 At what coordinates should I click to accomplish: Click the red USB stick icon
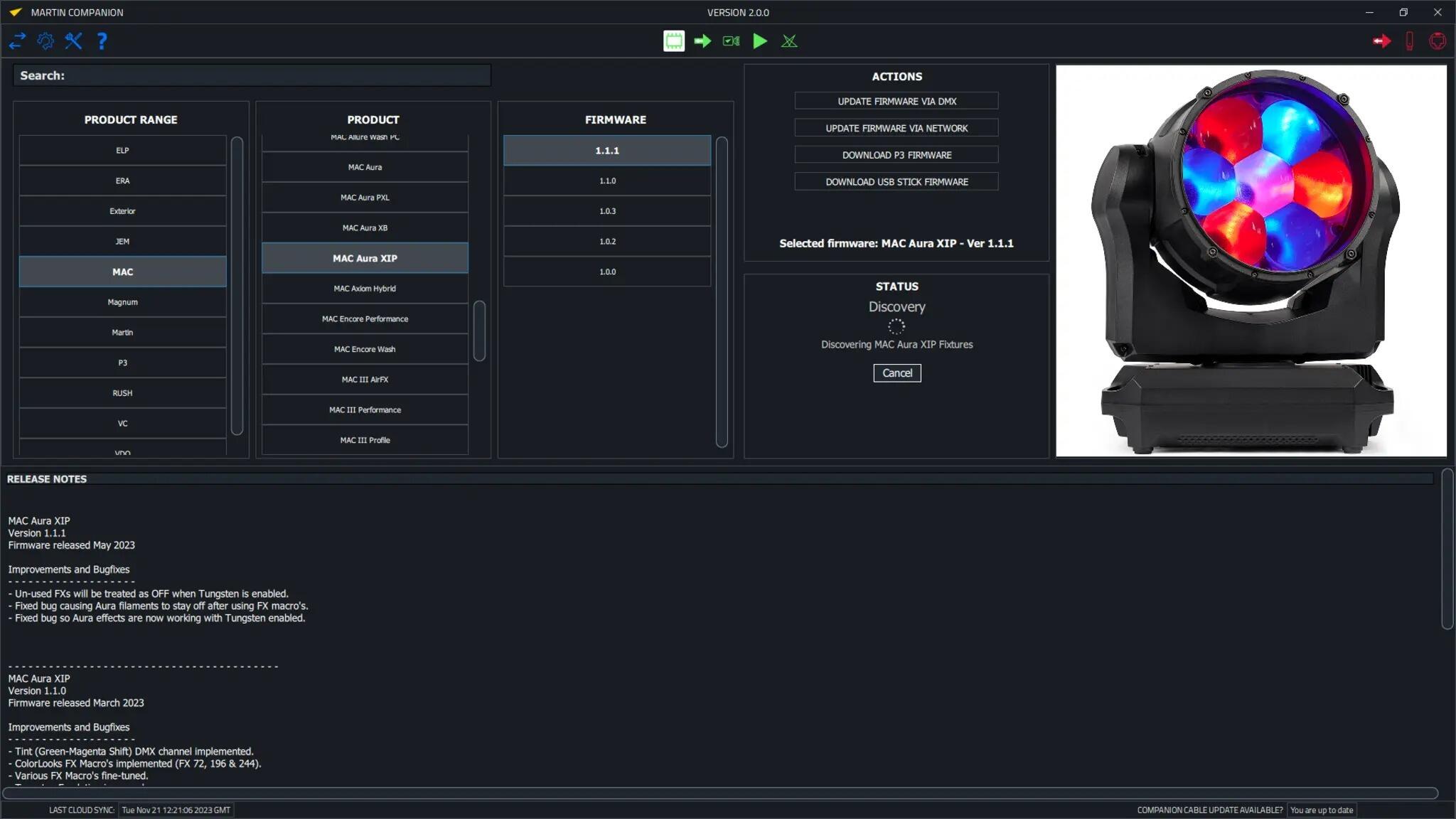point(1409,41)
